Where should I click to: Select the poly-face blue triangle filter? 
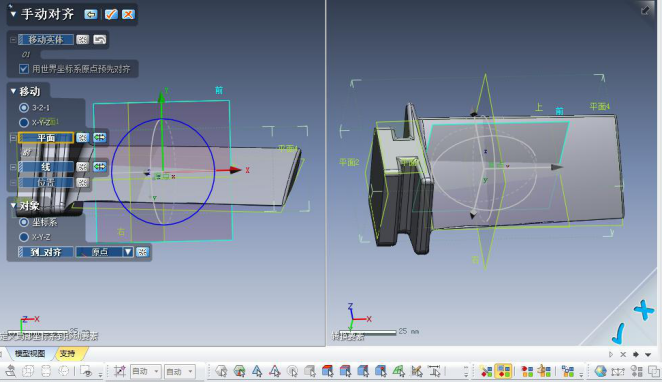point(257,372)
